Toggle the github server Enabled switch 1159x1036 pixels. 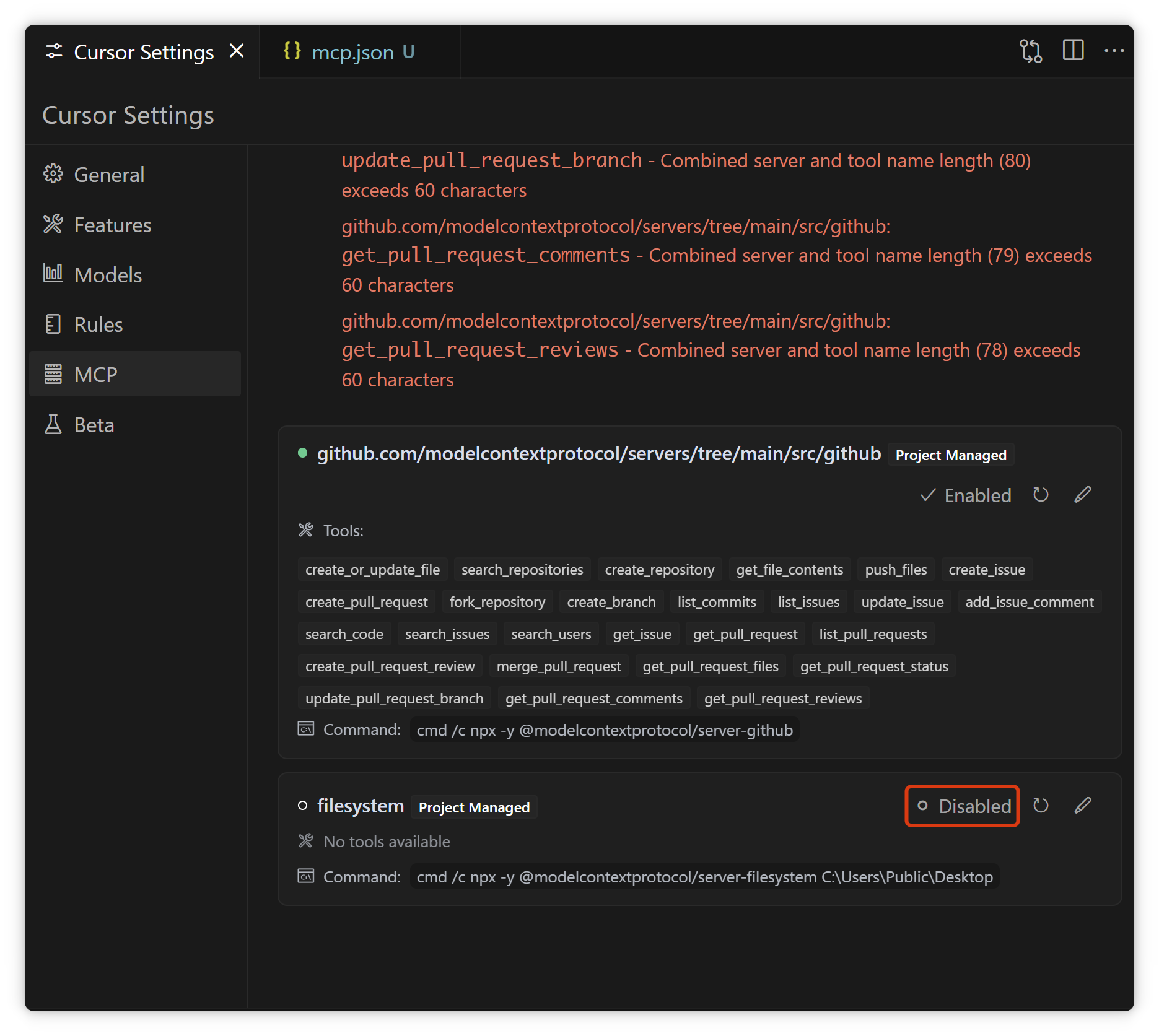(x=966, y=495)
